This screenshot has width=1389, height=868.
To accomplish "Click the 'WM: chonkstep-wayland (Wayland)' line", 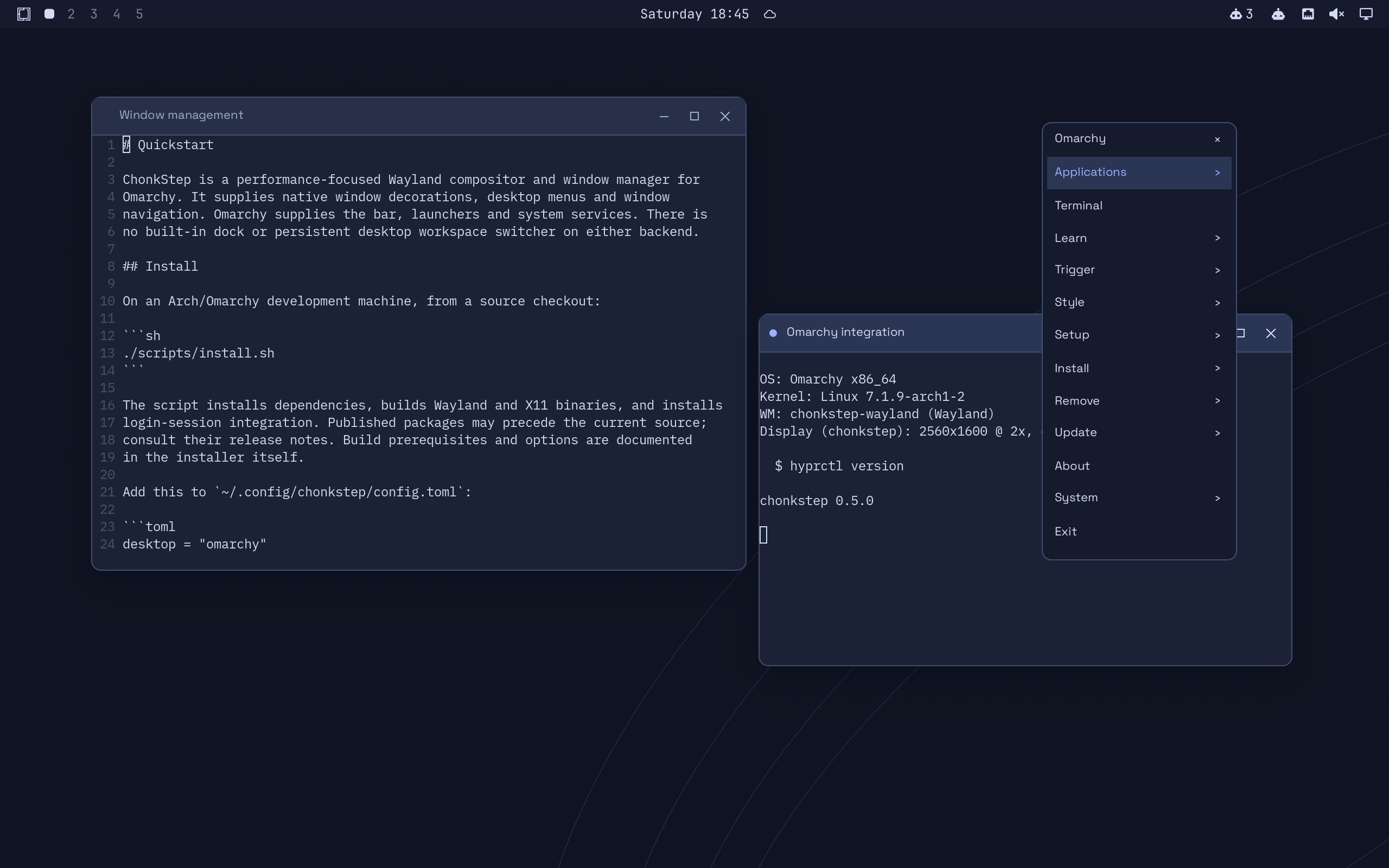I will [877, 414].
